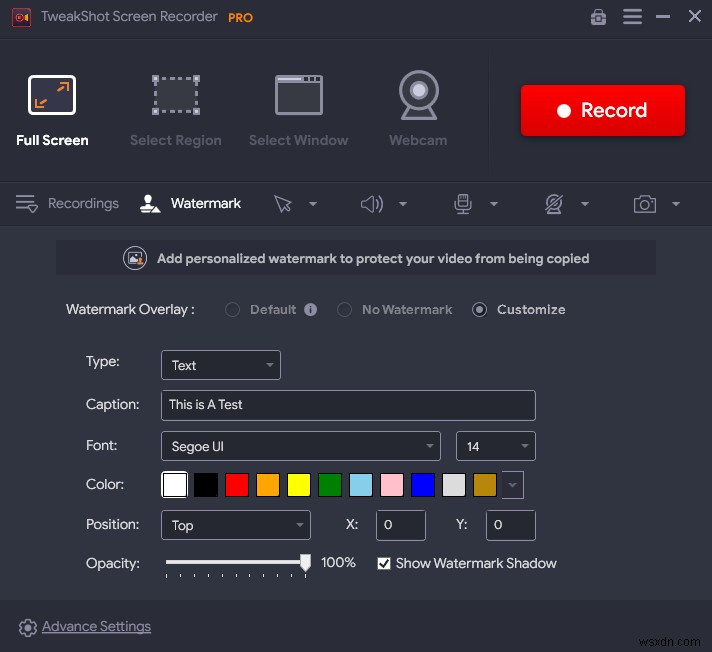Pick the yellow color swatch
This screenshot has width=712, height=652.
pos(299,484)
